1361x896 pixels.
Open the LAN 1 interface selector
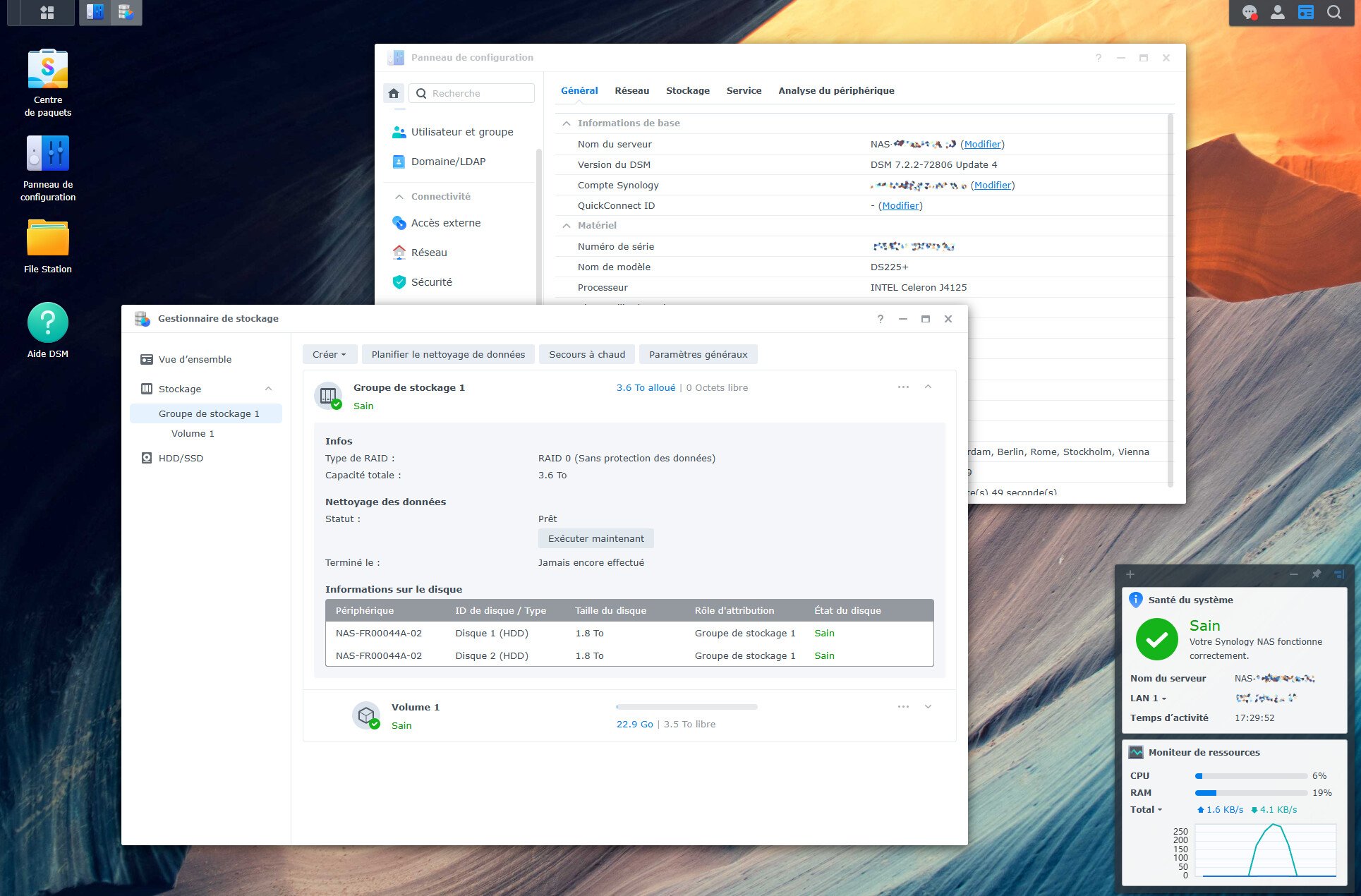pyautogui.click(x=1149, y=698)
